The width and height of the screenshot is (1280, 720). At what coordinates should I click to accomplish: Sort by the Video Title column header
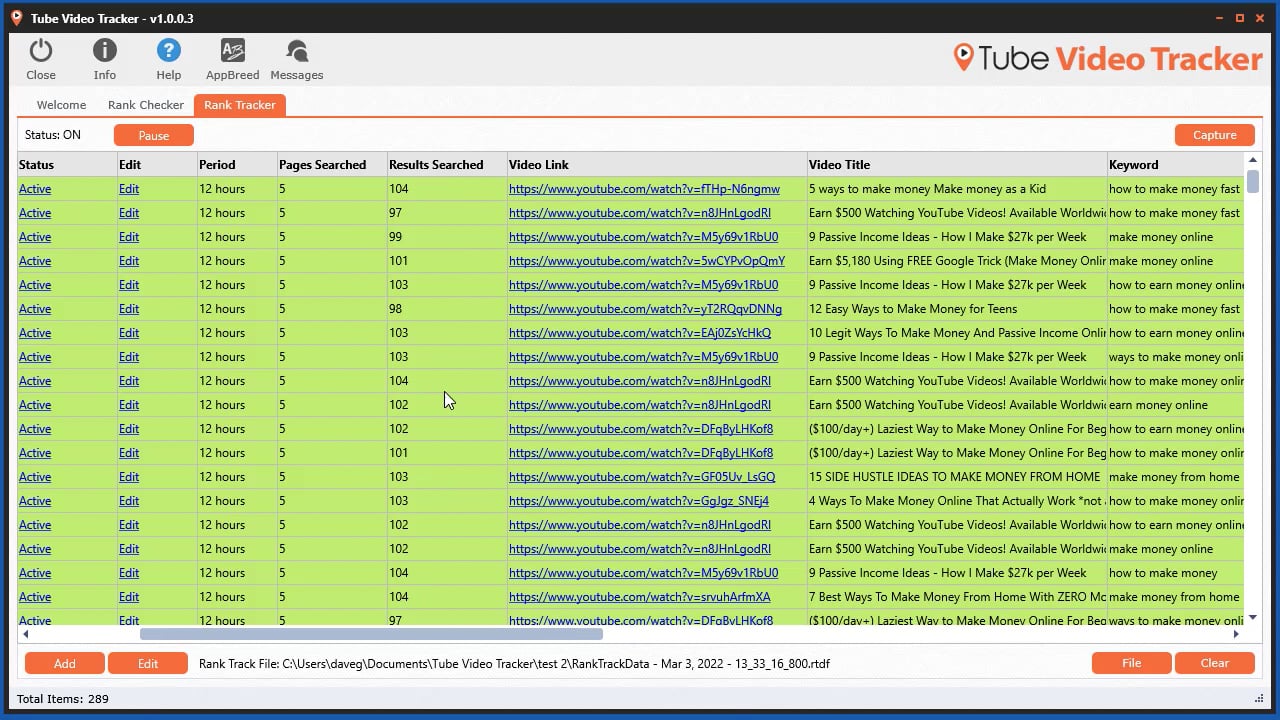(957, 165)
